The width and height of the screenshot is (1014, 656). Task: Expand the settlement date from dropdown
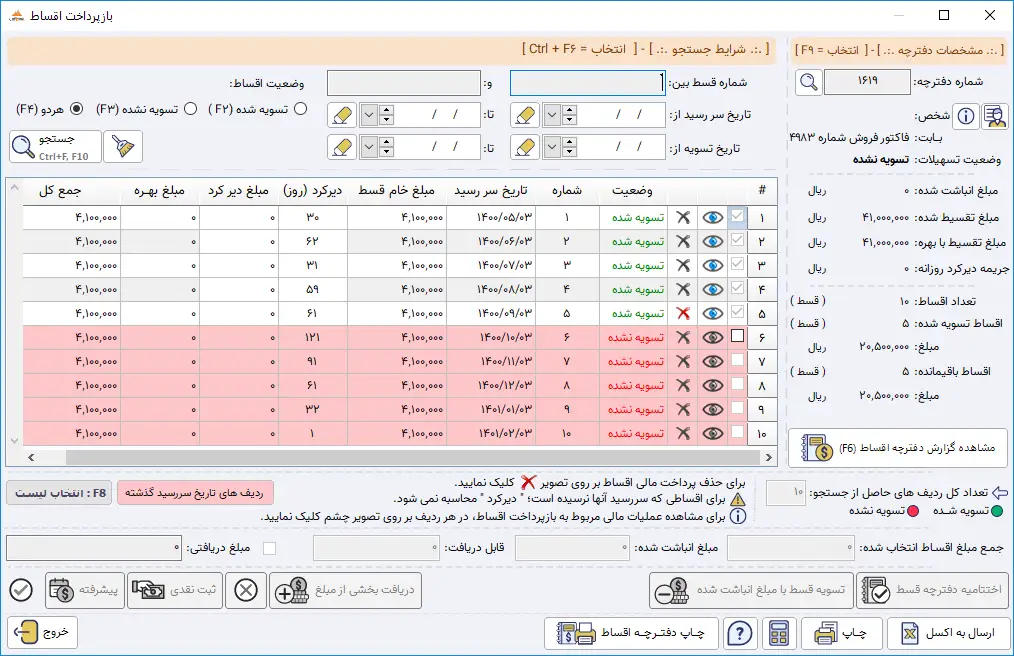coord(552,147)
